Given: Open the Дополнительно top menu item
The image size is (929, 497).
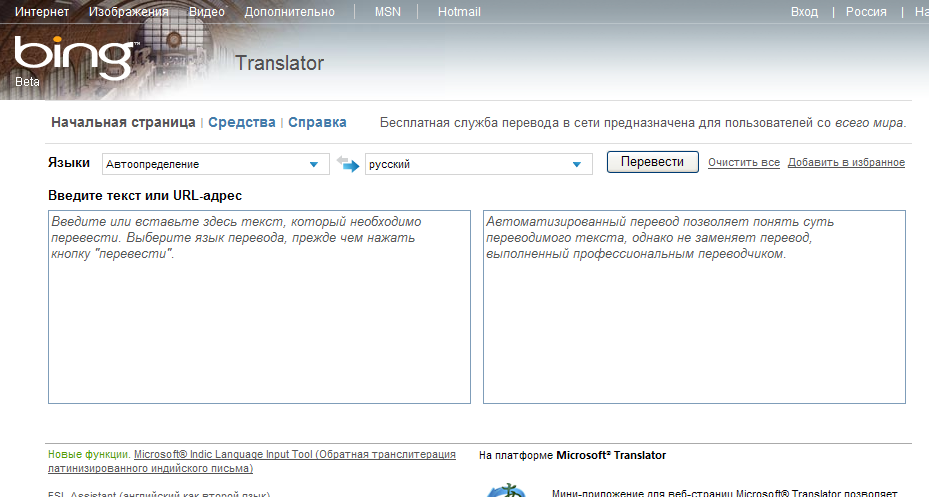Looking at the screenshot, I should click(x=290, y=12).
